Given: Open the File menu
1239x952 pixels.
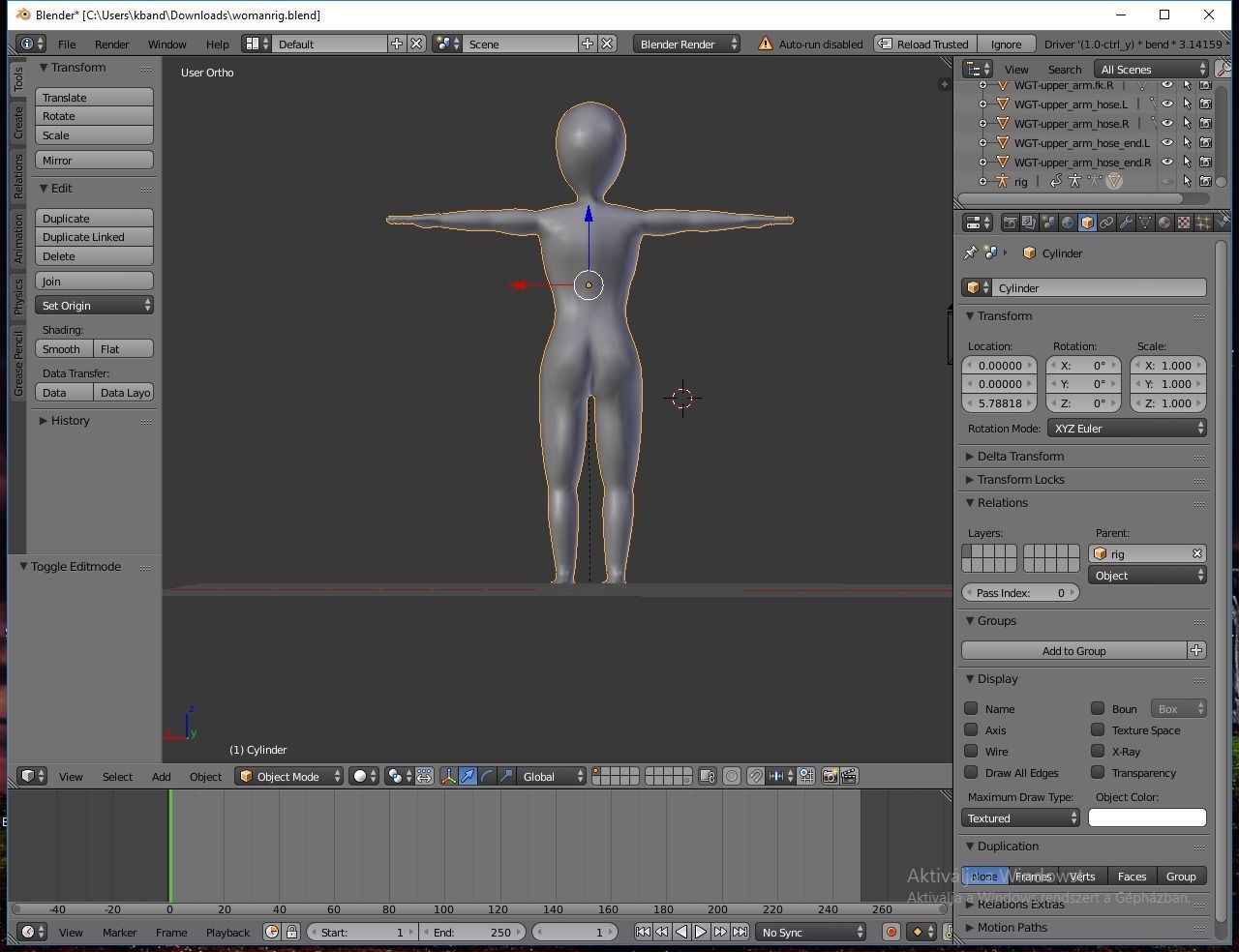Looking at the screenshot, I should click(67, 44).
